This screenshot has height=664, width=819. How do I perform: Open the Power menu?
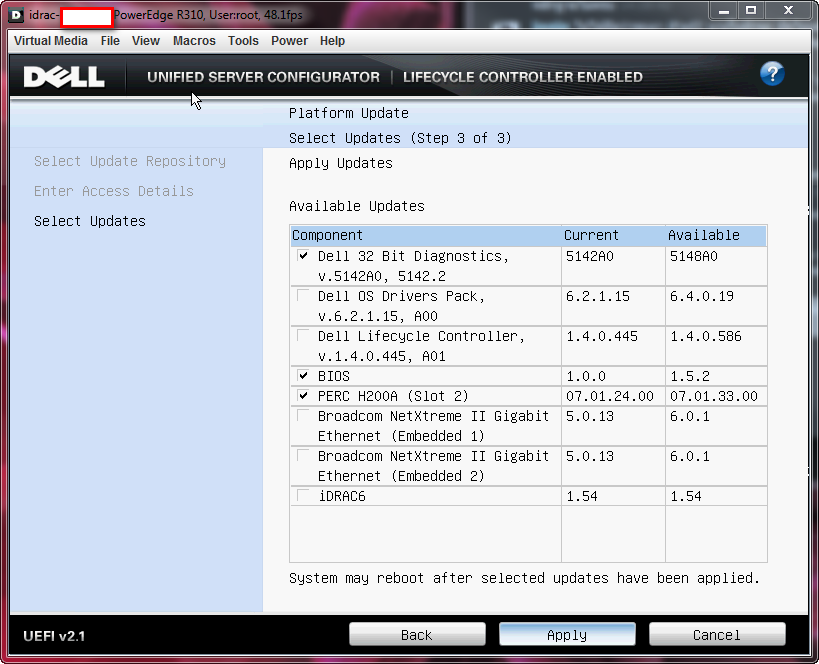pos(289,41)
